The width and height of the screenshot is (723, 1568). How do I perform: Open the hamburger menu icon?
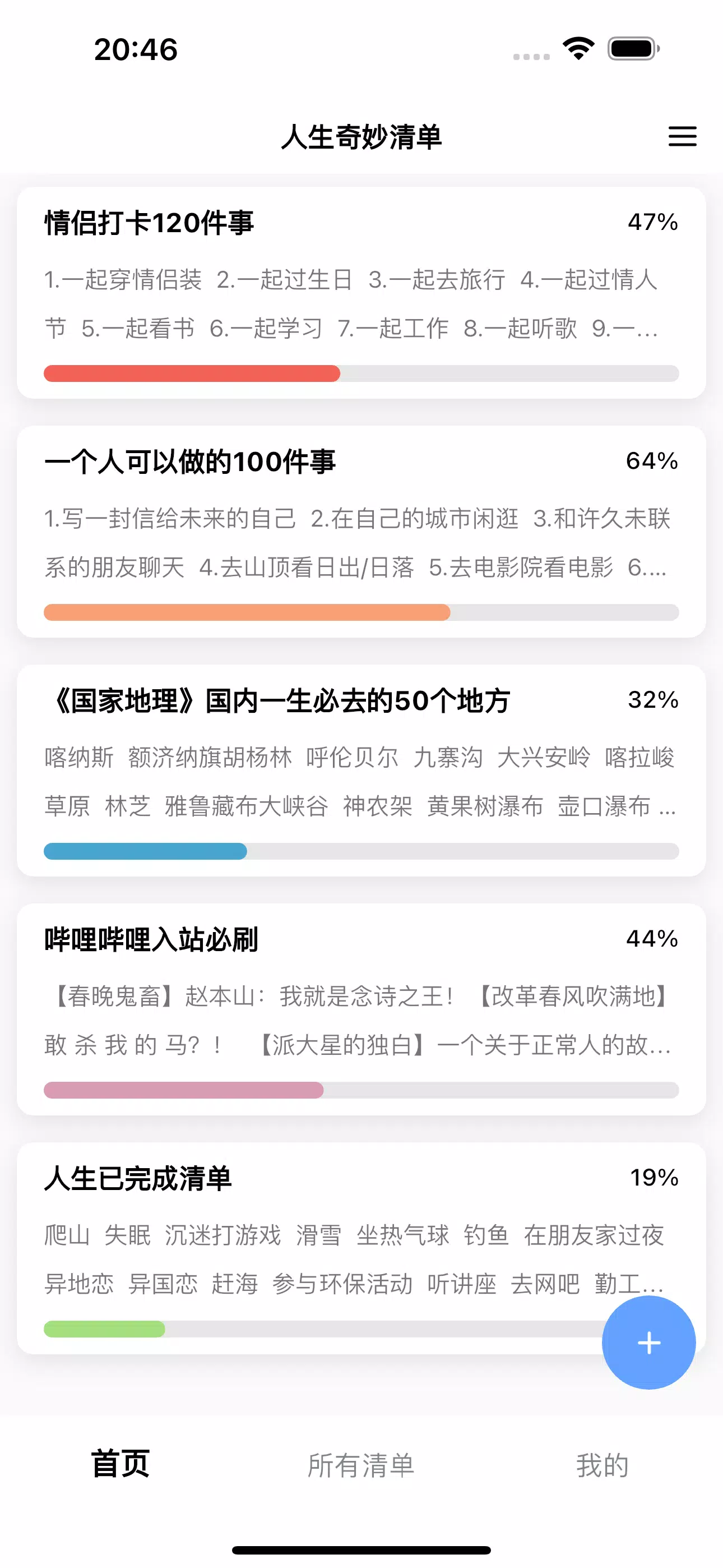click(682, 136)
